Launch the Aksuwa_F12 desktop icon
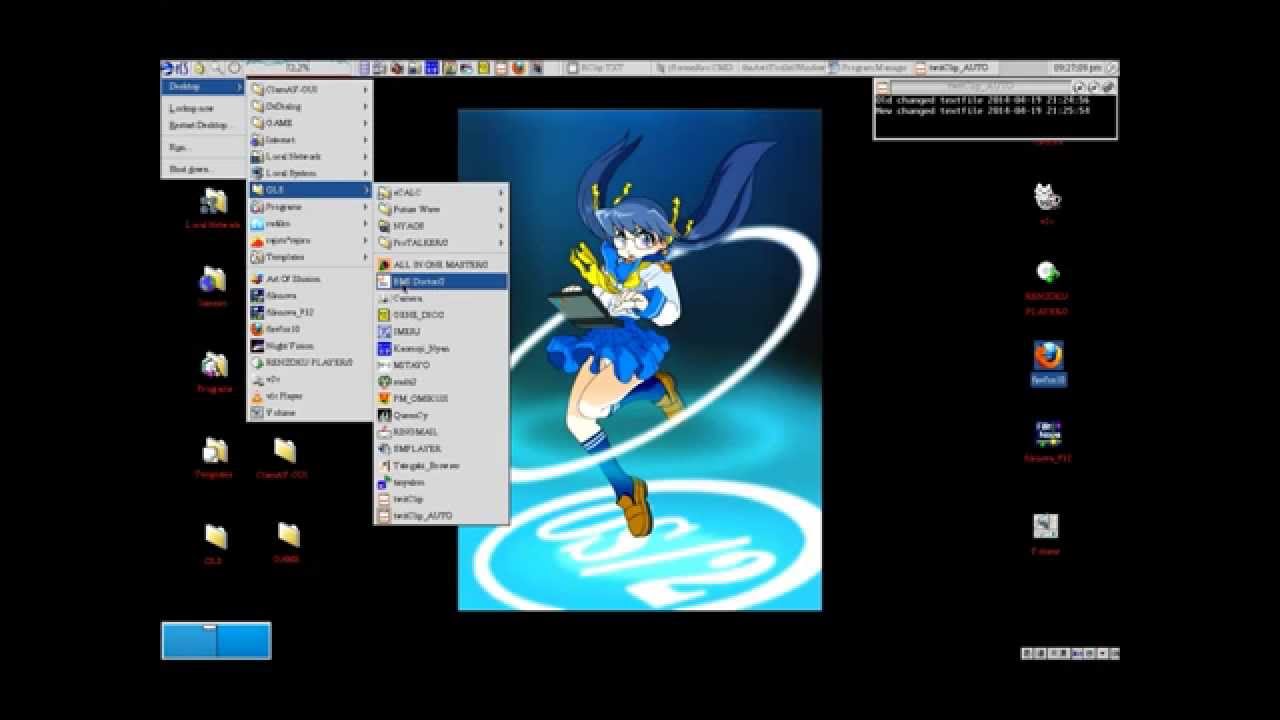This screenshot has height=720, width=1280. [x=1048, y=434]
